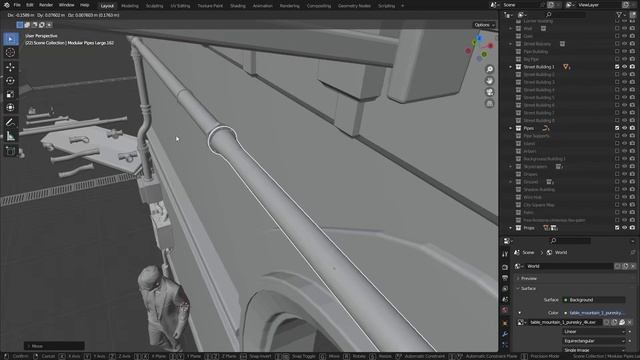640x360 pixels.
Task: Disable Props collection in renders
Action: point(632,228)
